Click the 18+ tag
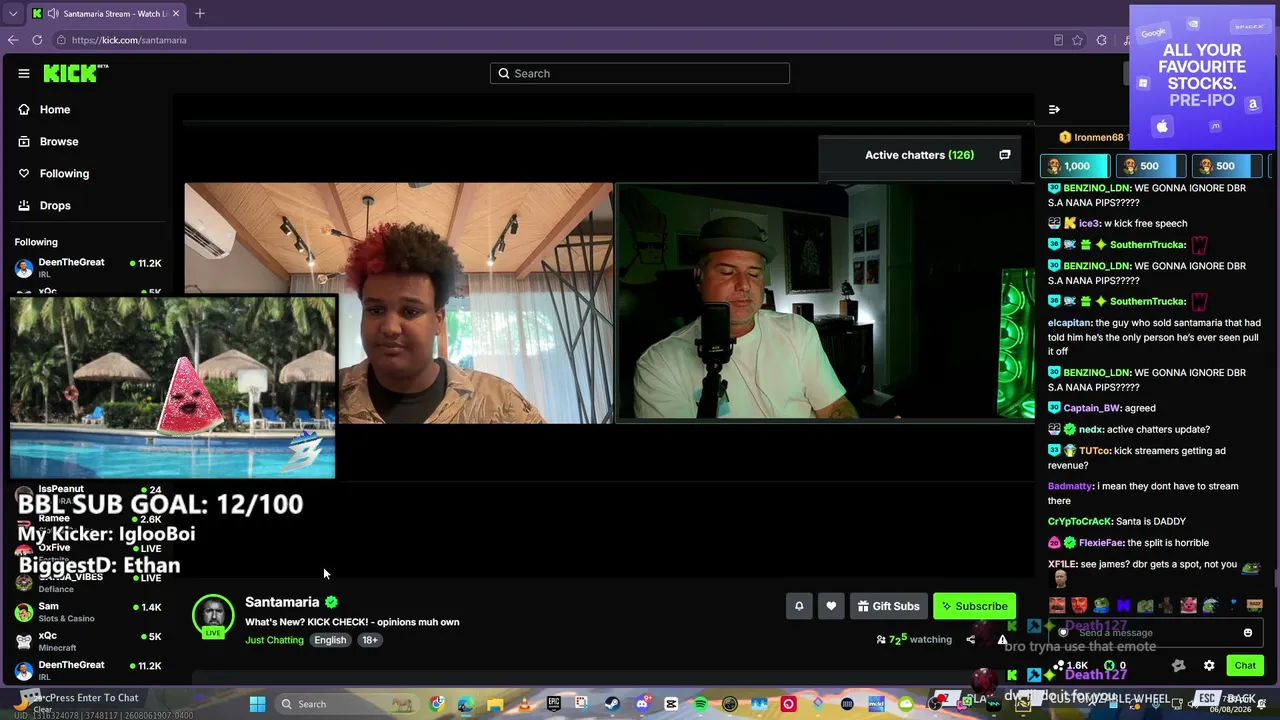This screenshot has width=1280, height=720. coord(370,640)
